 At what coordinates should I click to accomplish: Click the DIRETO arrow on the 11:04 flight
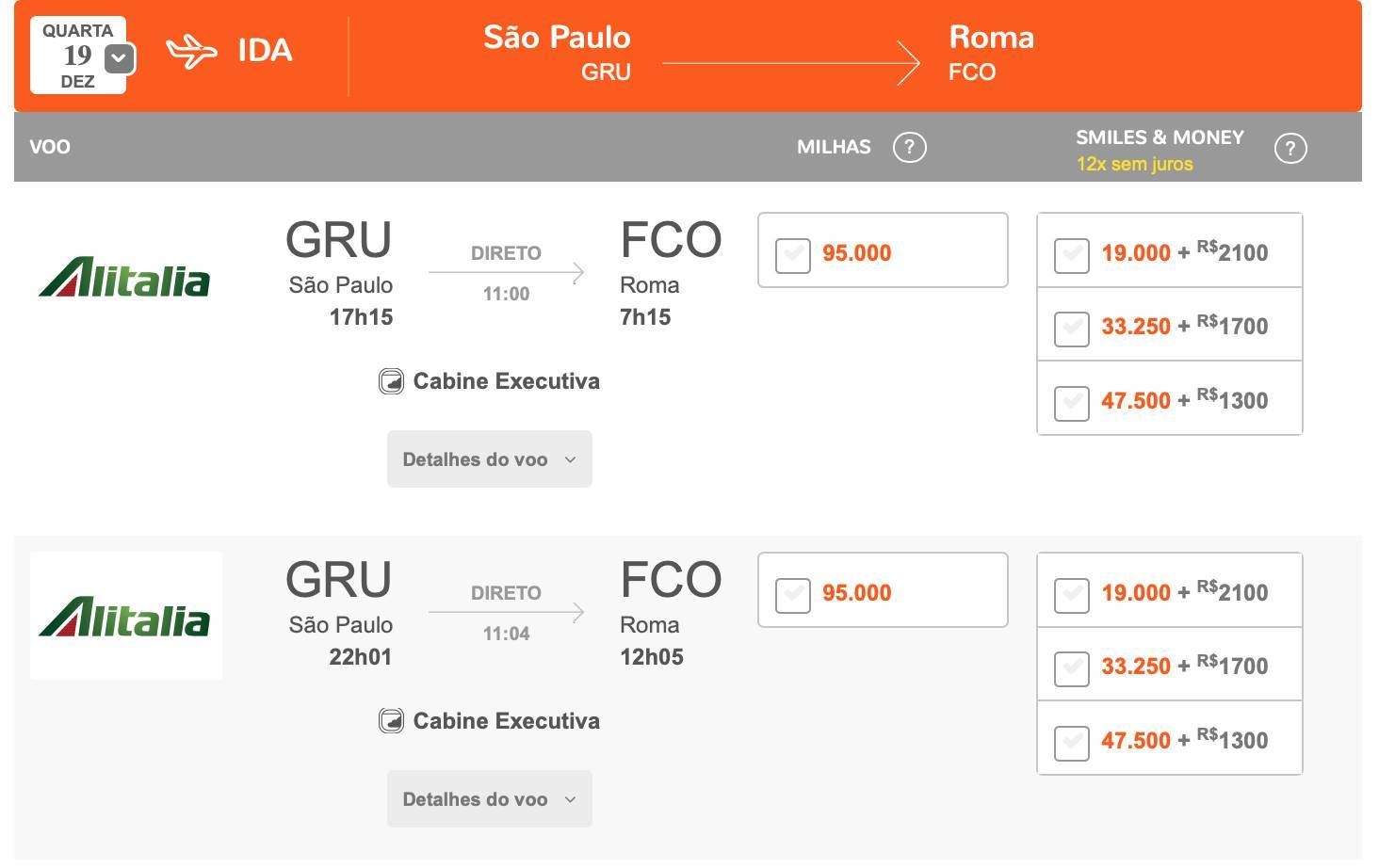(x=506, y=613)
